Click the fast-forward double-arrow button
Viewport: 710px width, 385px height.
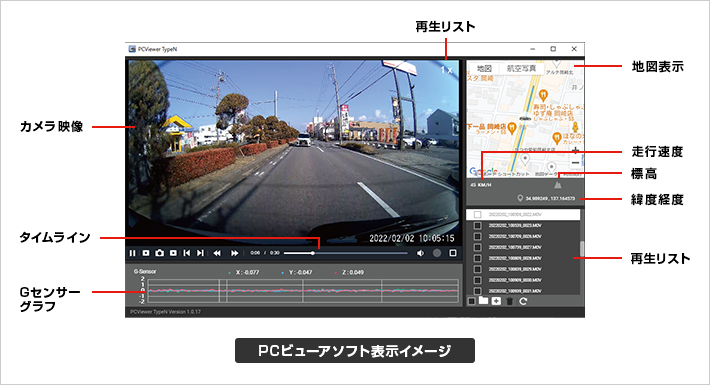[235, 253]
